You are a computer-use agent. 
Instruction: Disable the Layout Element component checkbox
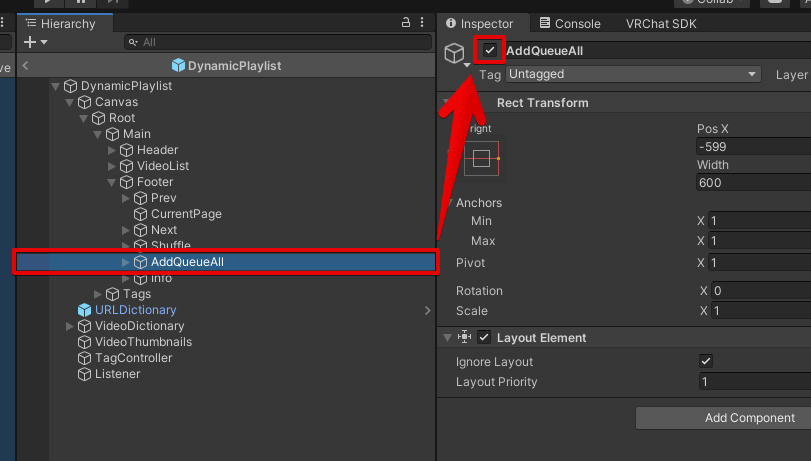pyautogui.click(x=484, y=338)
